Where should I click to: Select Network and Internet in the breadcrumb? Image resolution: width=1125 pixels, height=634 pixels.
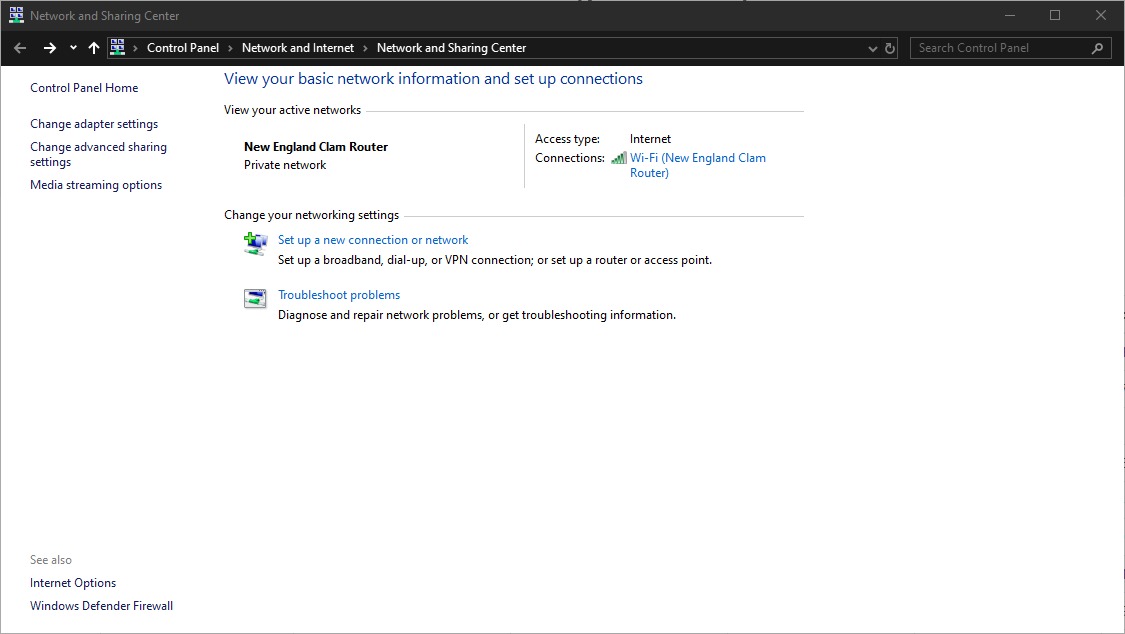point(298,48)
